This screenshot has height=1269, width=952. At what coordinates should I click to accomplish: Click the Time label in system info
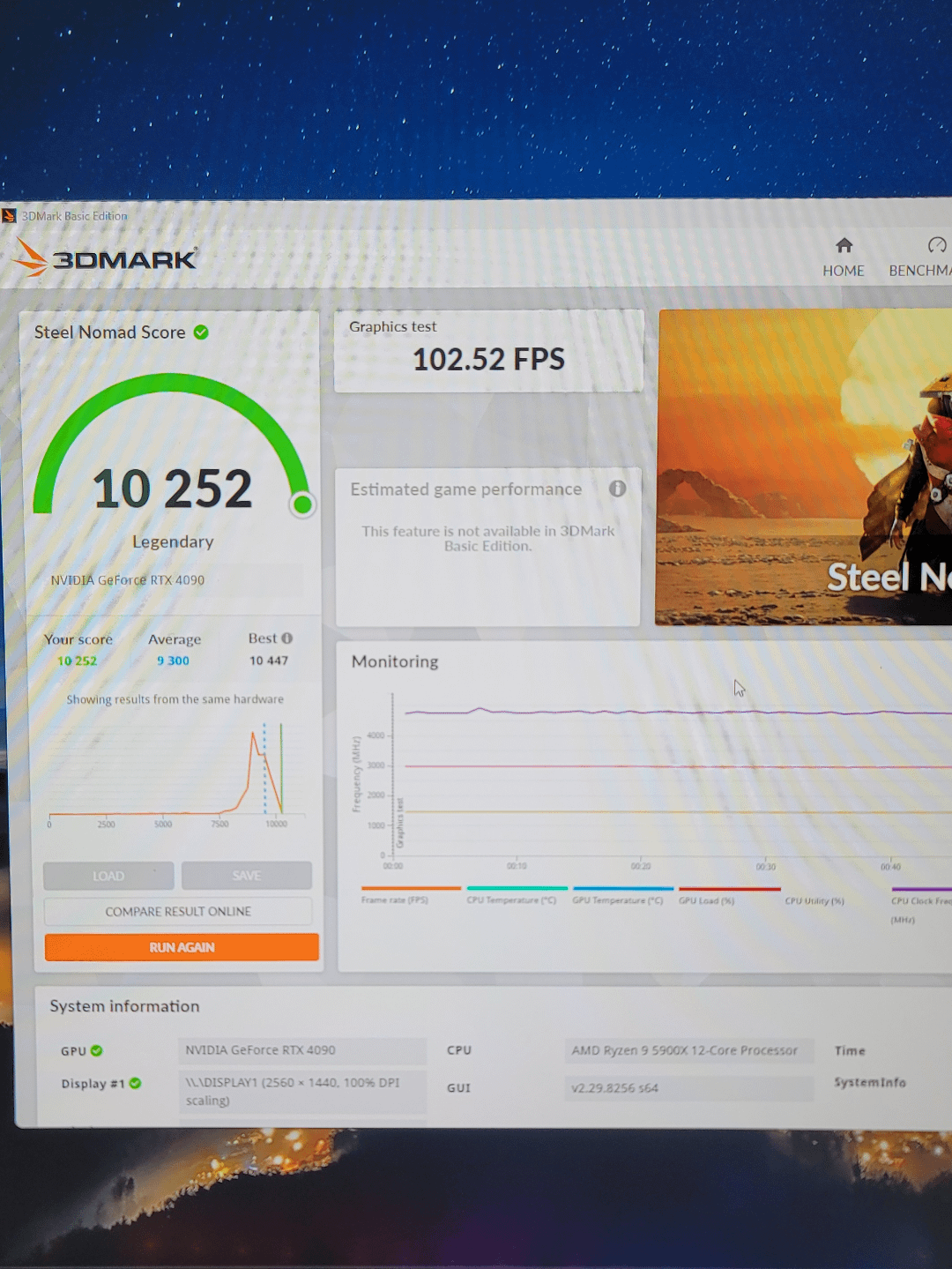pos(850,1050)
